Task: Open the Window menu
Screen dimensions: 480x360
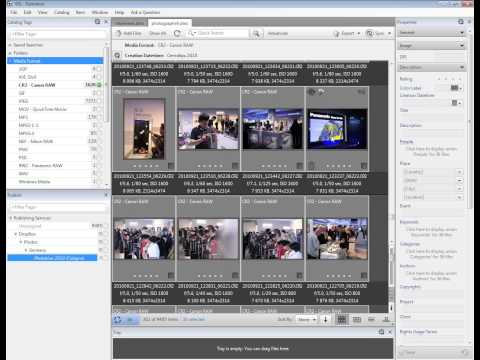Action: click(x=100, y=12)
